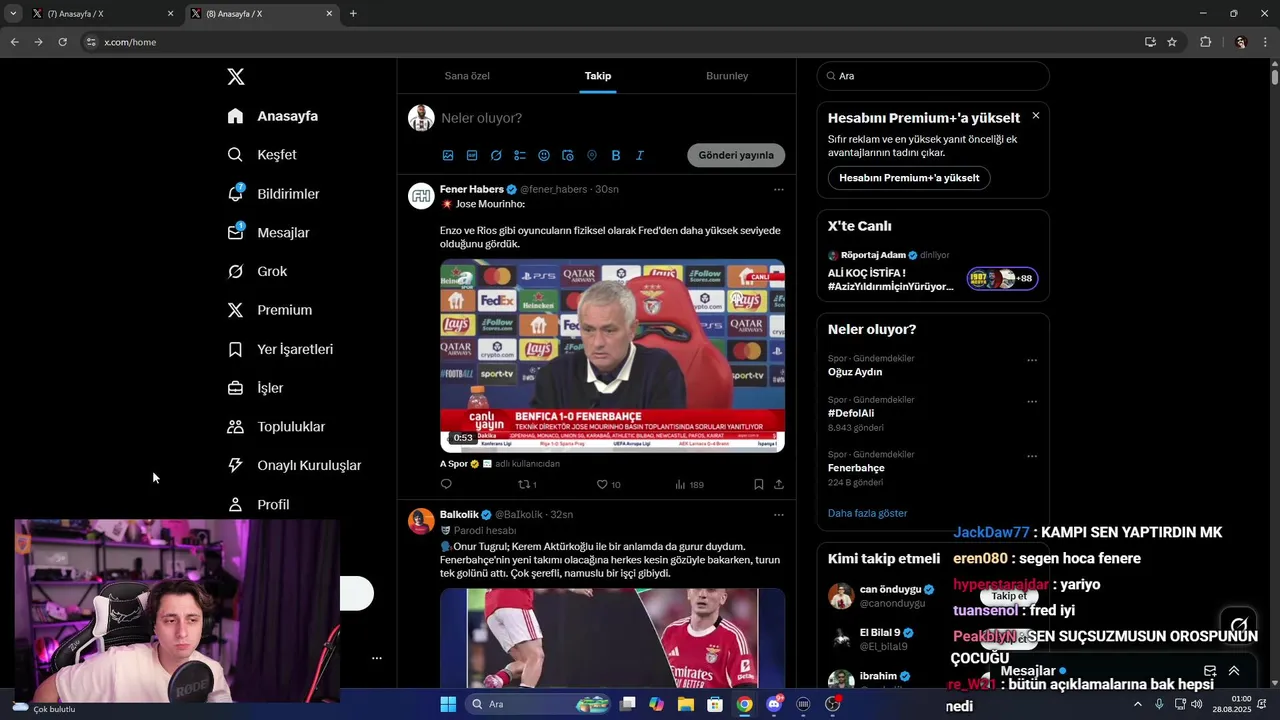The image size is (1280, 720).
Task: Reload the page in Chrome
Action: point(62,42)
